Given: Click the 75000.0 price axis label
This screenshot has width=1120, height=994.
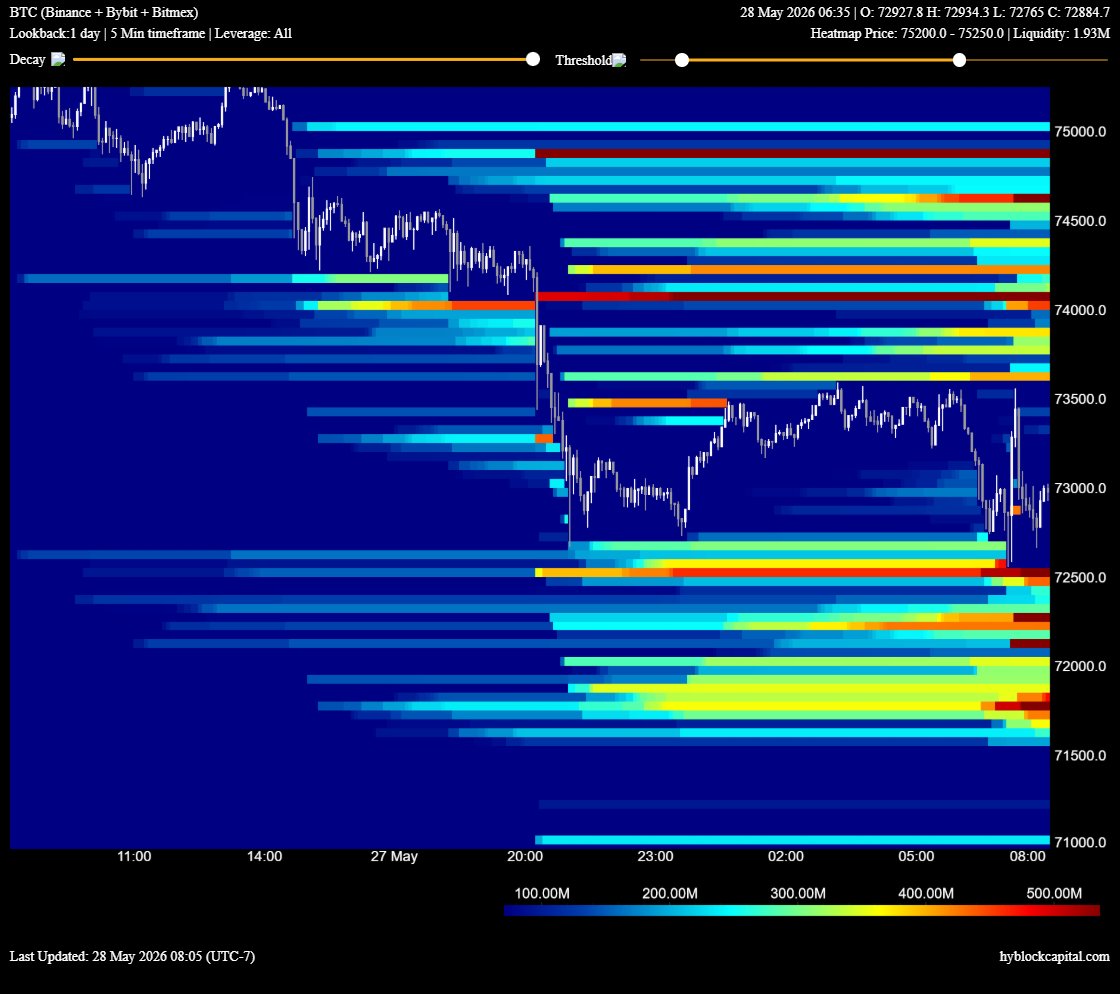Looking at the screenshot, I should (x=1080, y=131).
